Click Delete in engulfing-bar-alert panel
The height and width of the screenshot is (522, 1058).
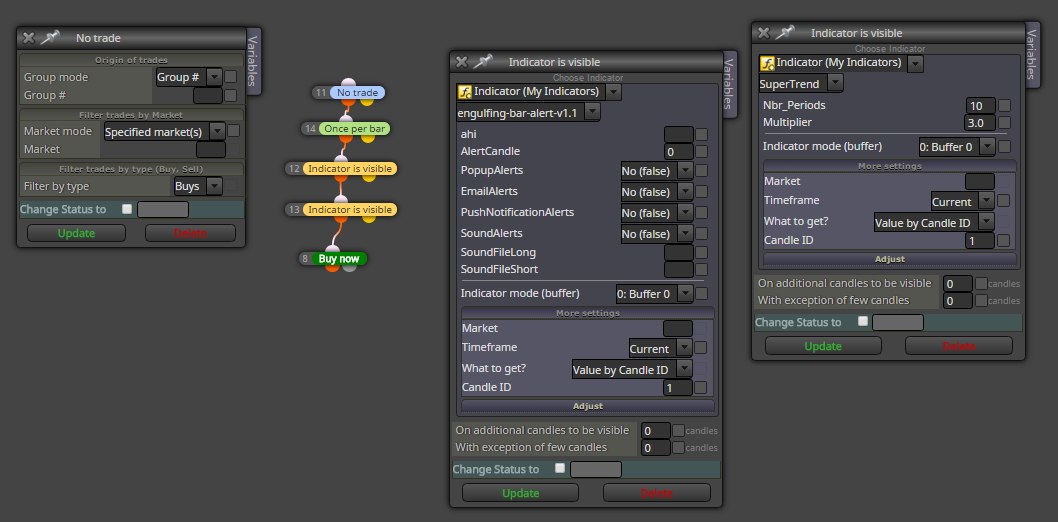(x=657, y=492)
